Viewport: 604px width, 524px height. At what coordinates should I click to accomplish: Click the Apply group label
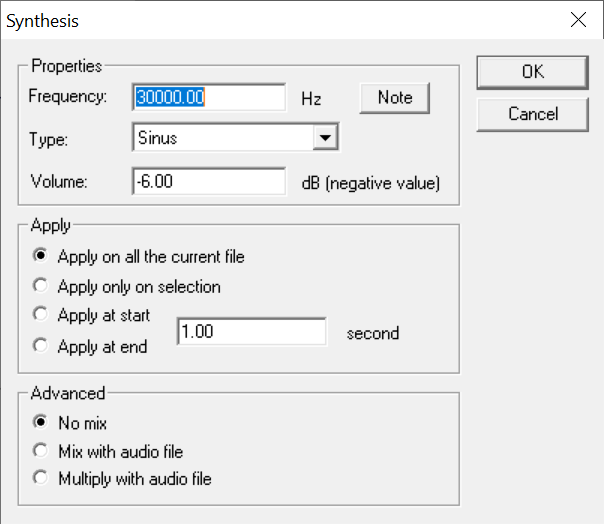[x=50, y=226]
